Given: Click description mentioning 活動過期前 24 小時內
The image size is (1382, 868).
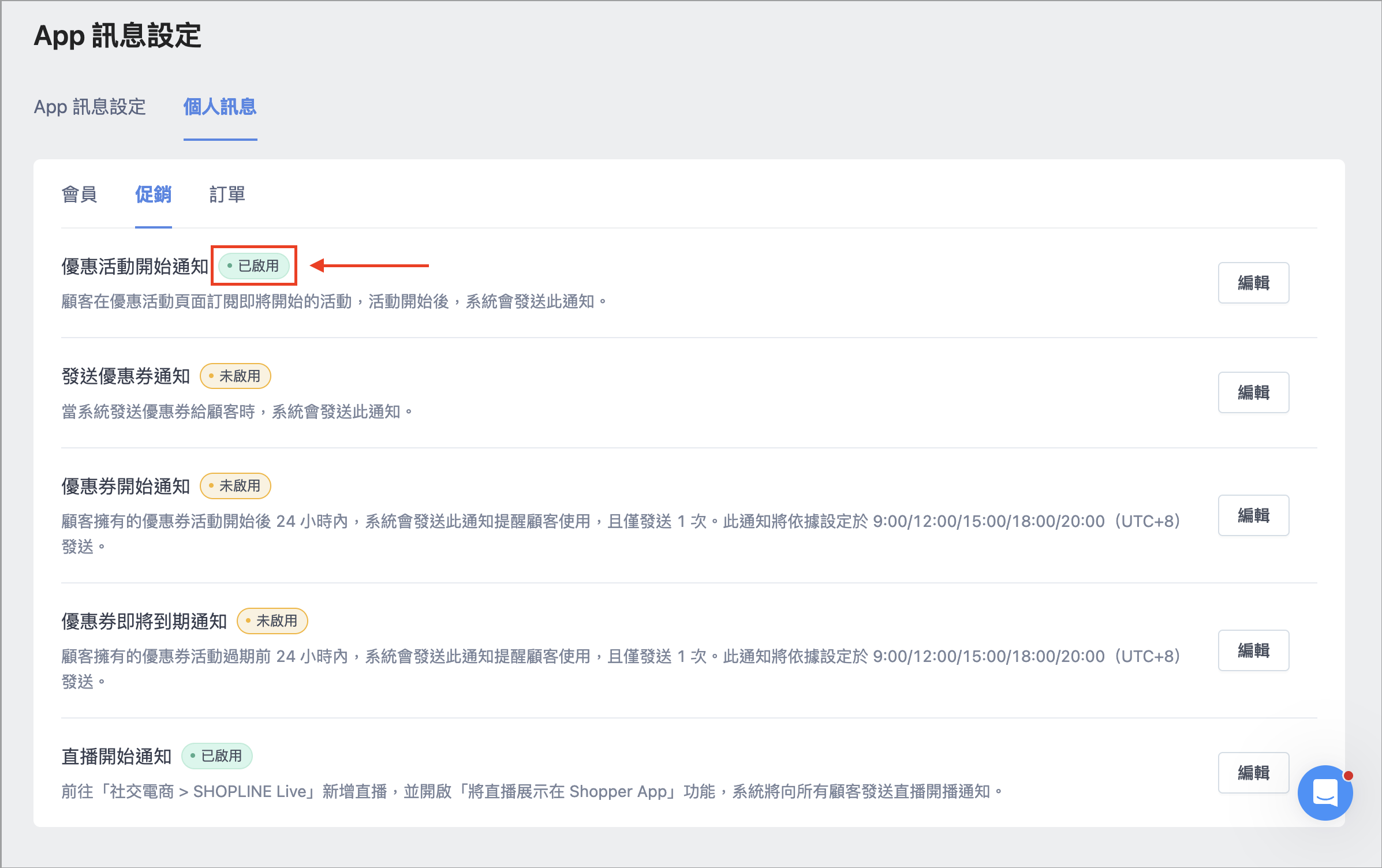Looking at the screenshot, I should [621, 669].
